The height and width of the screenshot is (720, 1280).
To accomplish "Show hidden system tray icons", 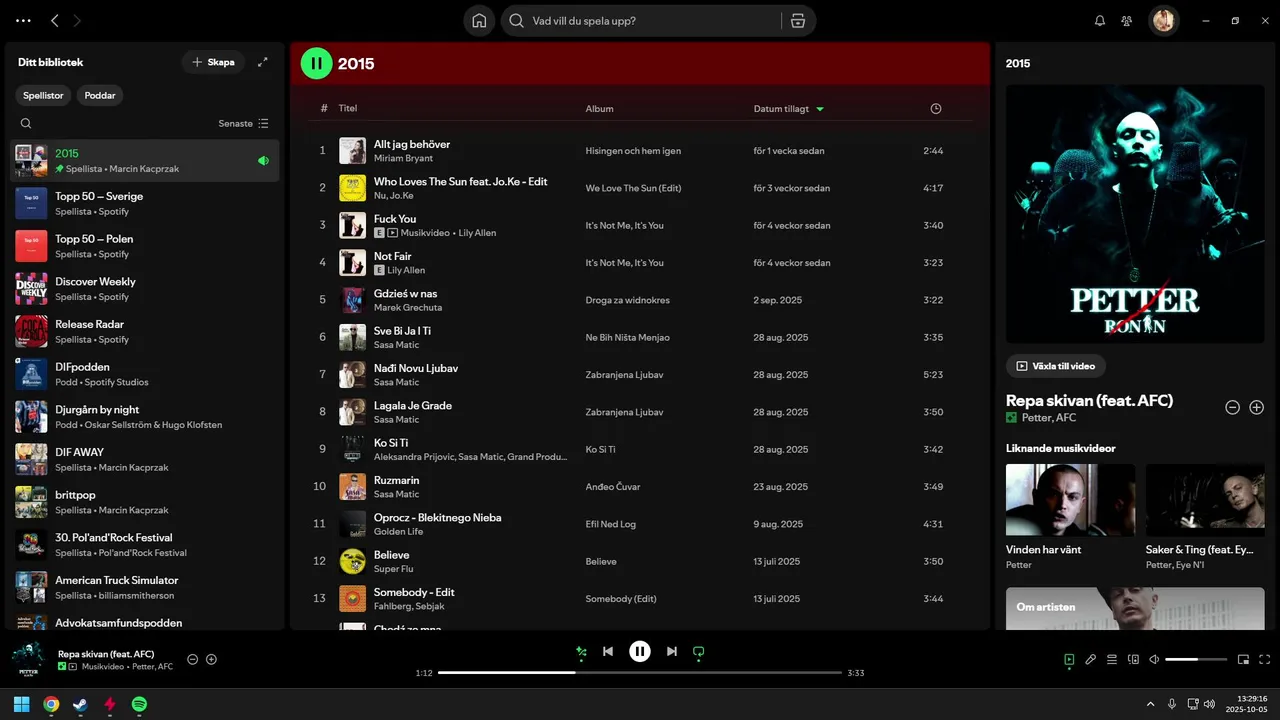I will [x=1150, y=704].
